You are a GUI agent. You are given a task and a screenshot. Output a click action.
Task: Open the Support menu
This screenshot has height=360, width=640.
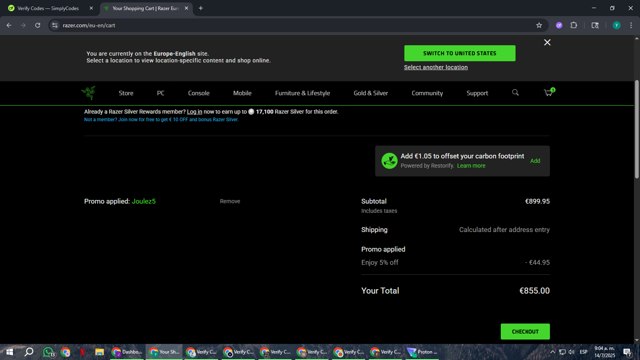click(x=477, y=93)
